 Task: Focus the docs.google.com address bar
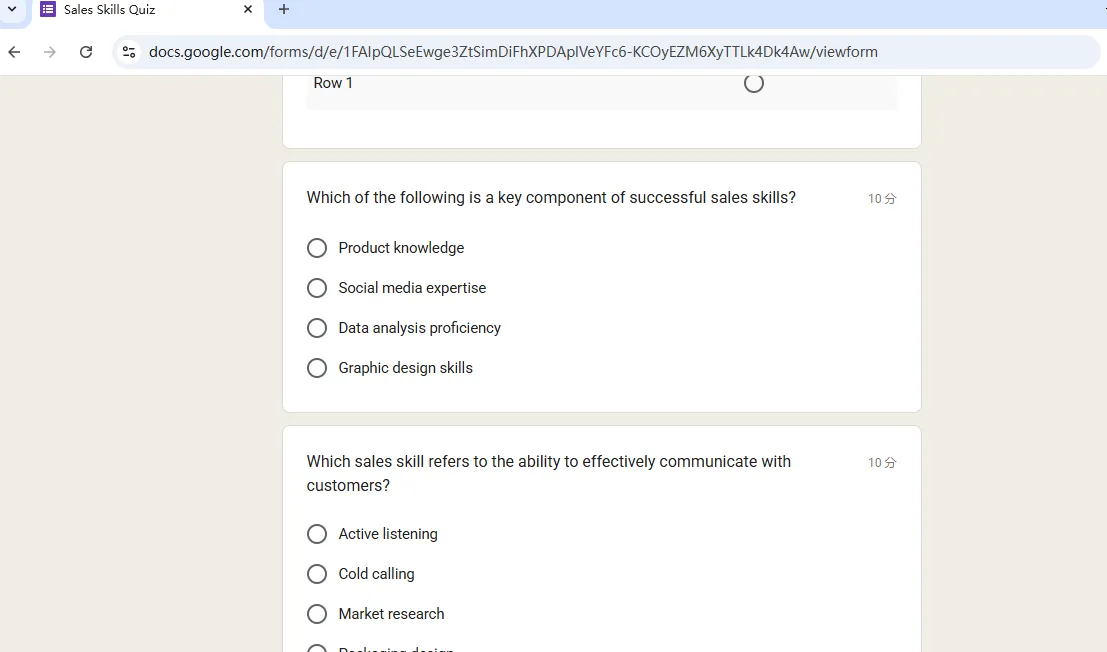(x=512, y=52)
